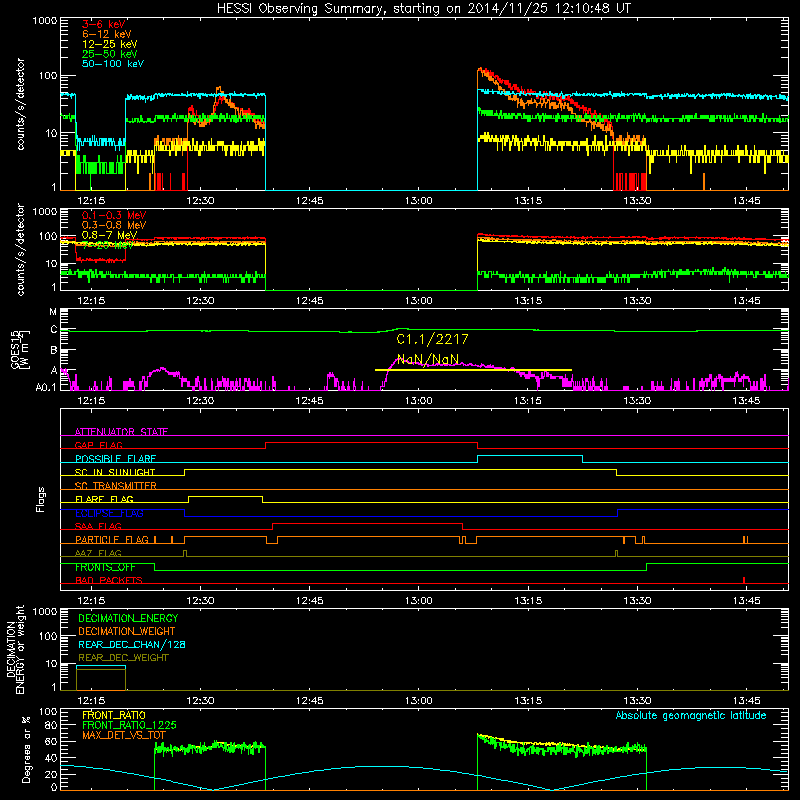Select the 6-12 keV legend label
The height and width of the screenshot is (800, 800).
pyautogui.click(x=107, y=34)
